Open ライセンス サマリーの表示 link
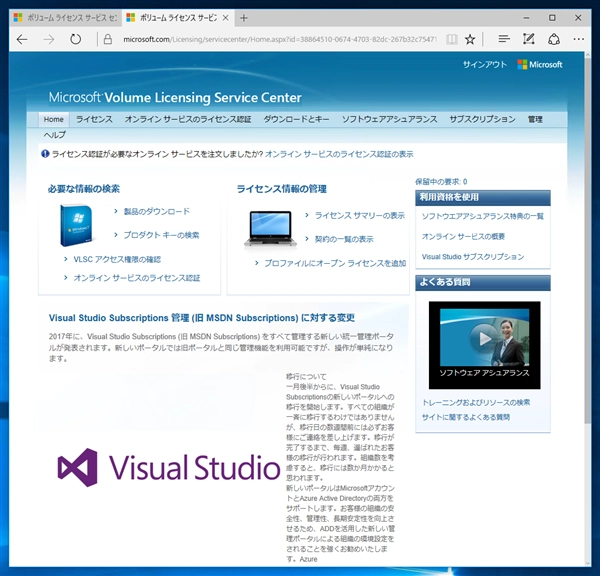600x576 pixels. coord(359,215)
